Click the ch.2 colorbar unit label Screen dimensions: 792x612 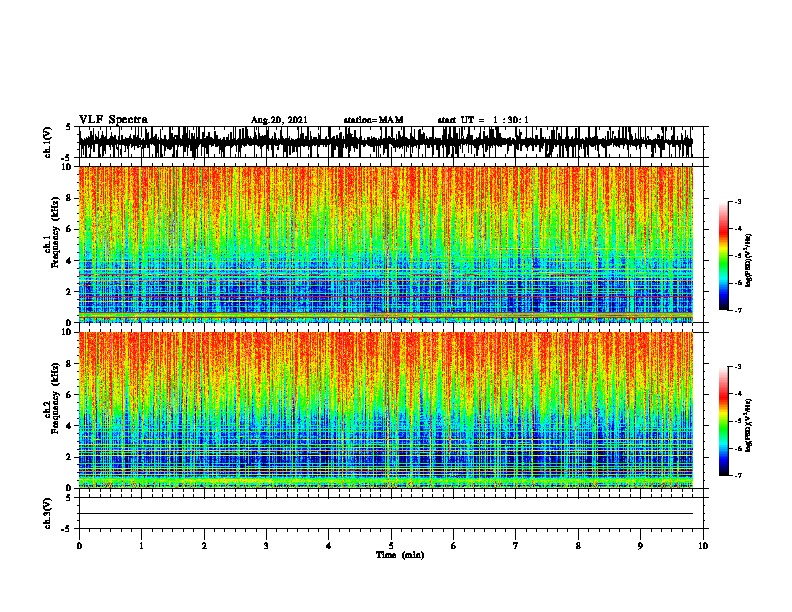(x=749, y=426)
